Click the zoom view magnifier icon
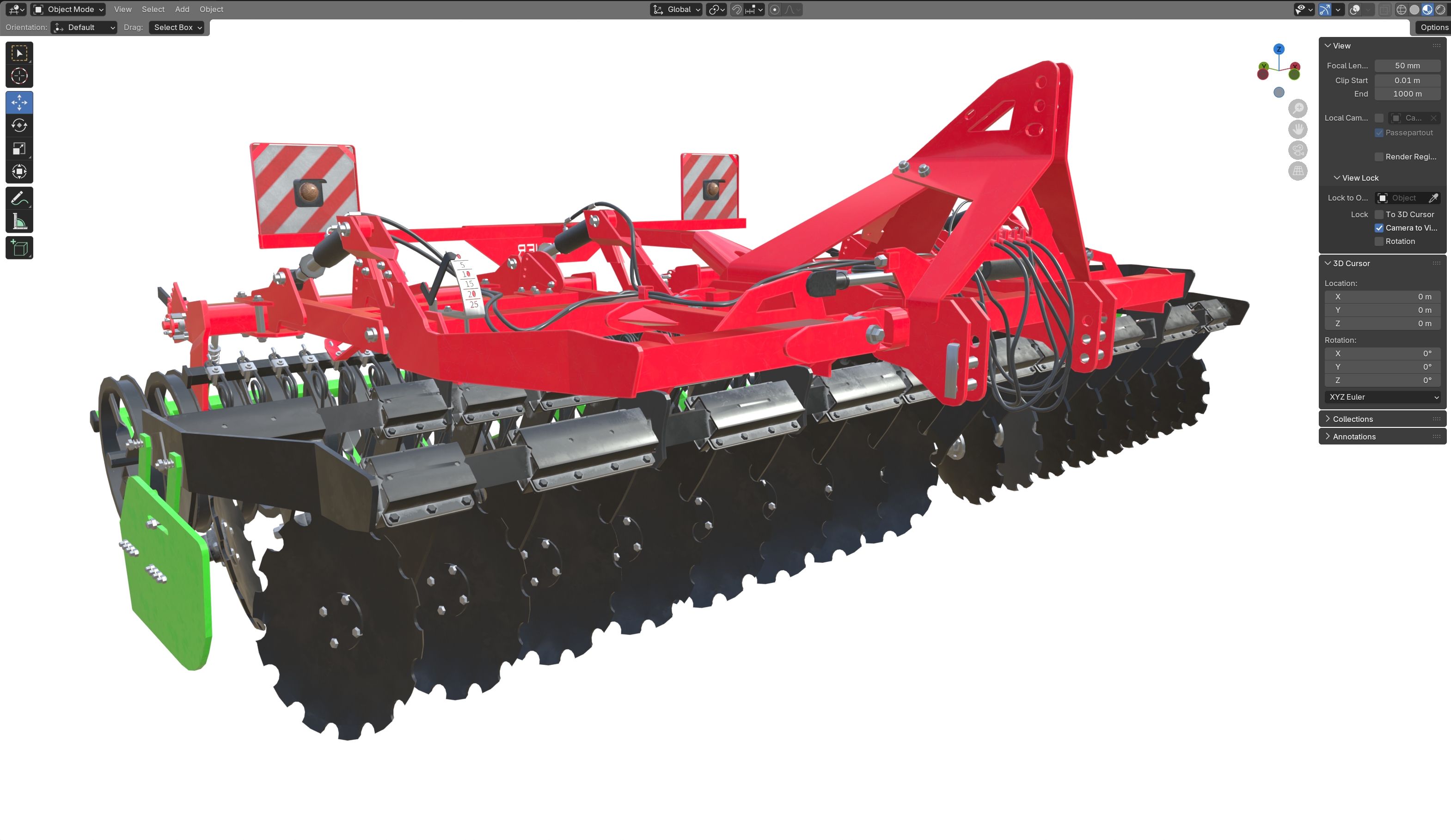This screenshot has width=1451, height=840. tap(1297, 108)
